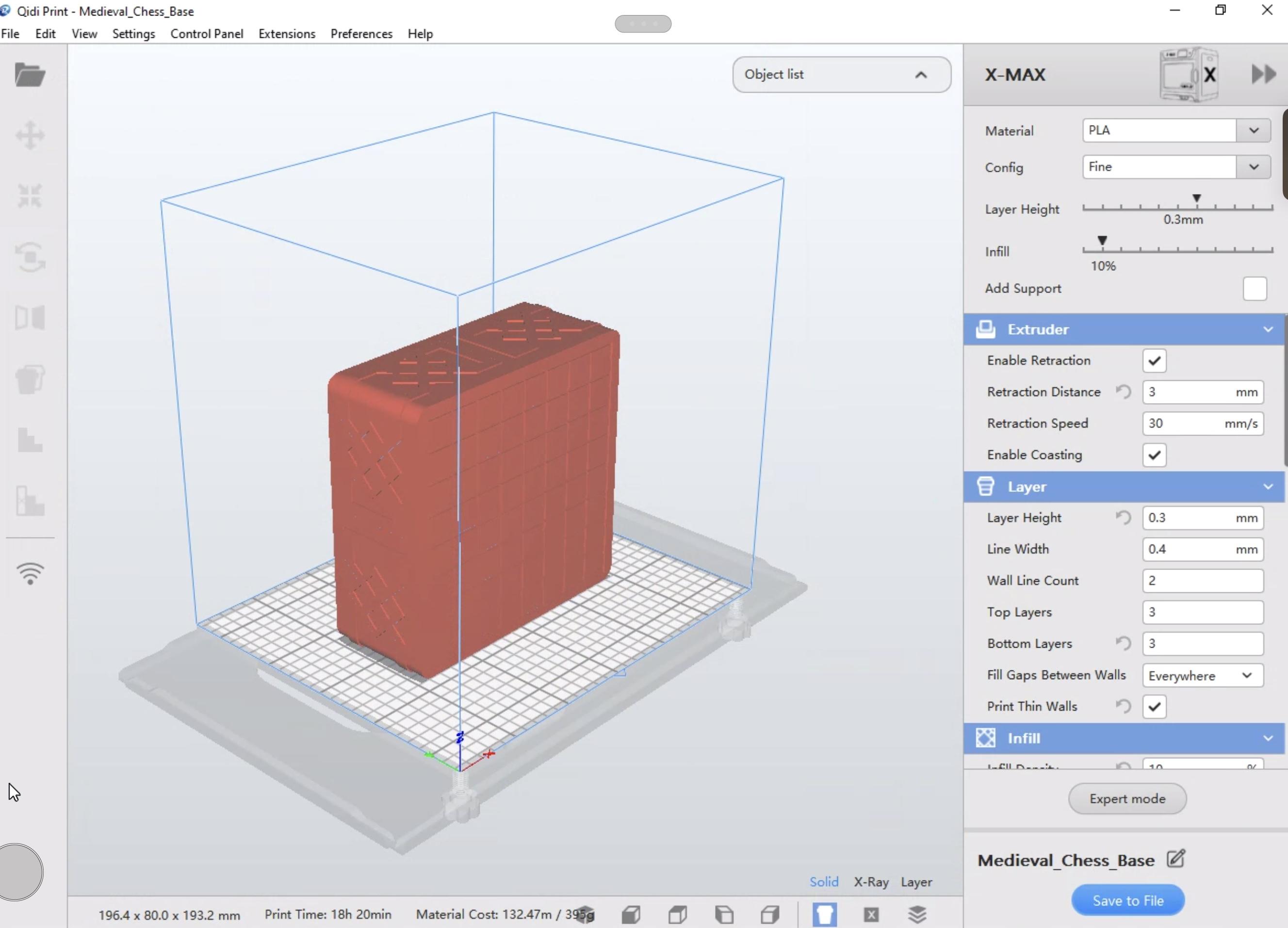Open the Extensions menu
The width and height of the screenshot is (1288, 928).
pyautogui.click(x=286, y=33)
